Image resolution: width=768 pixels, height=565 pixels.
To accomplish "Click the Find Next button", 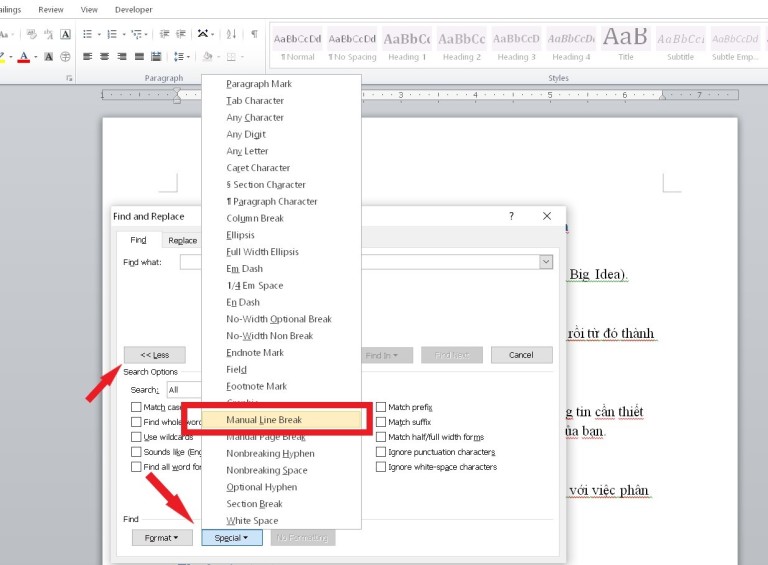I will (x=452, y=355).
